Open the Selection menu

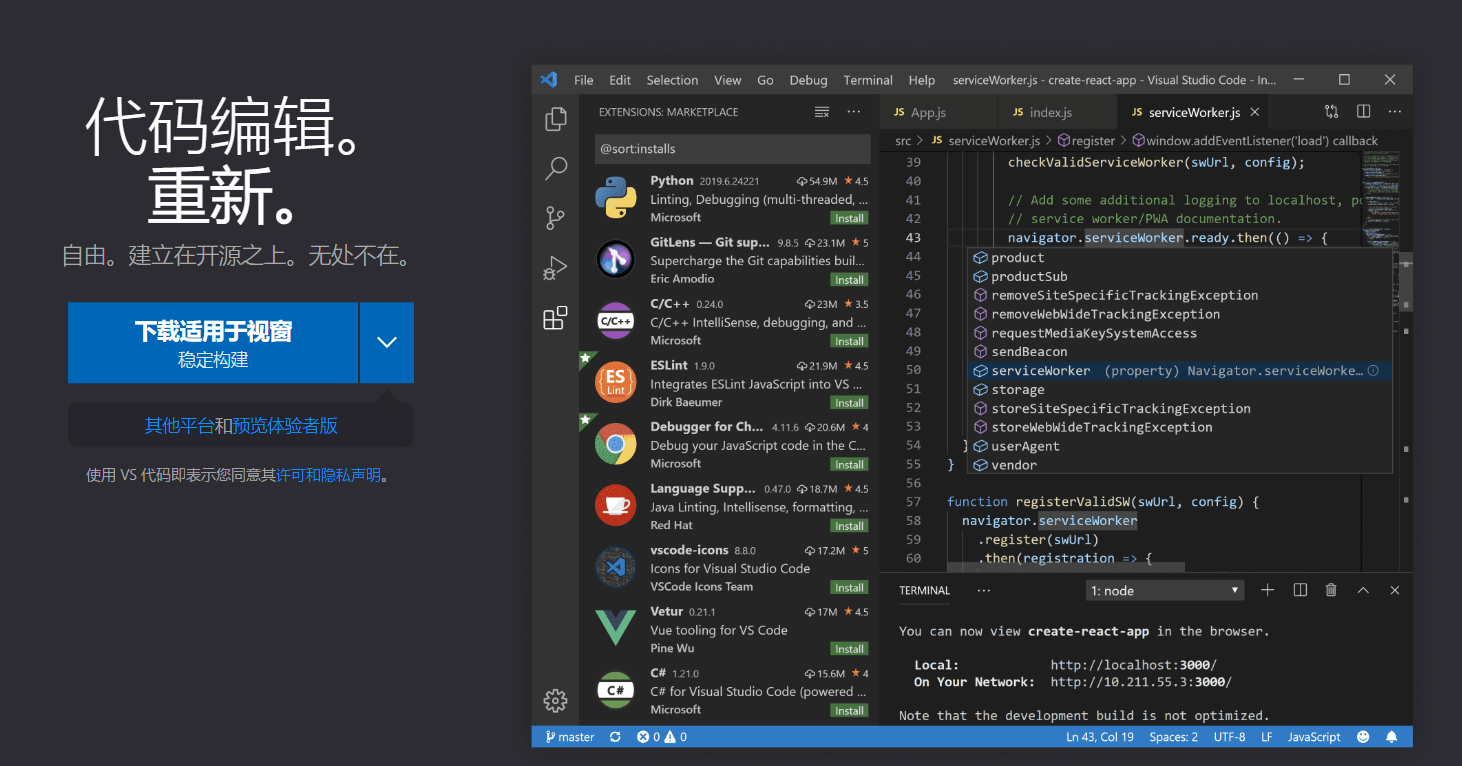[672, 80]
